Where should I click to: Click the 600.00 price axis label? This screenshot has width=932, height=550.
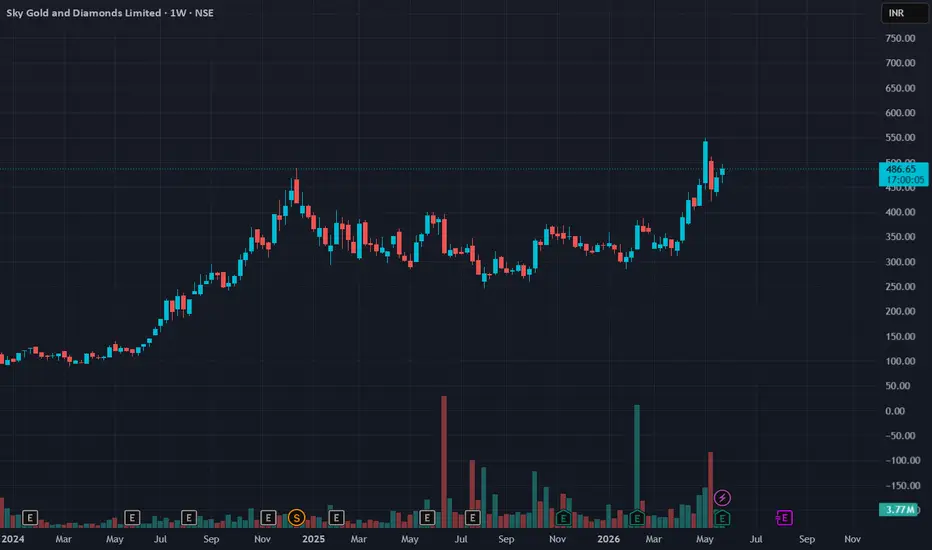[x=900, y=113]
